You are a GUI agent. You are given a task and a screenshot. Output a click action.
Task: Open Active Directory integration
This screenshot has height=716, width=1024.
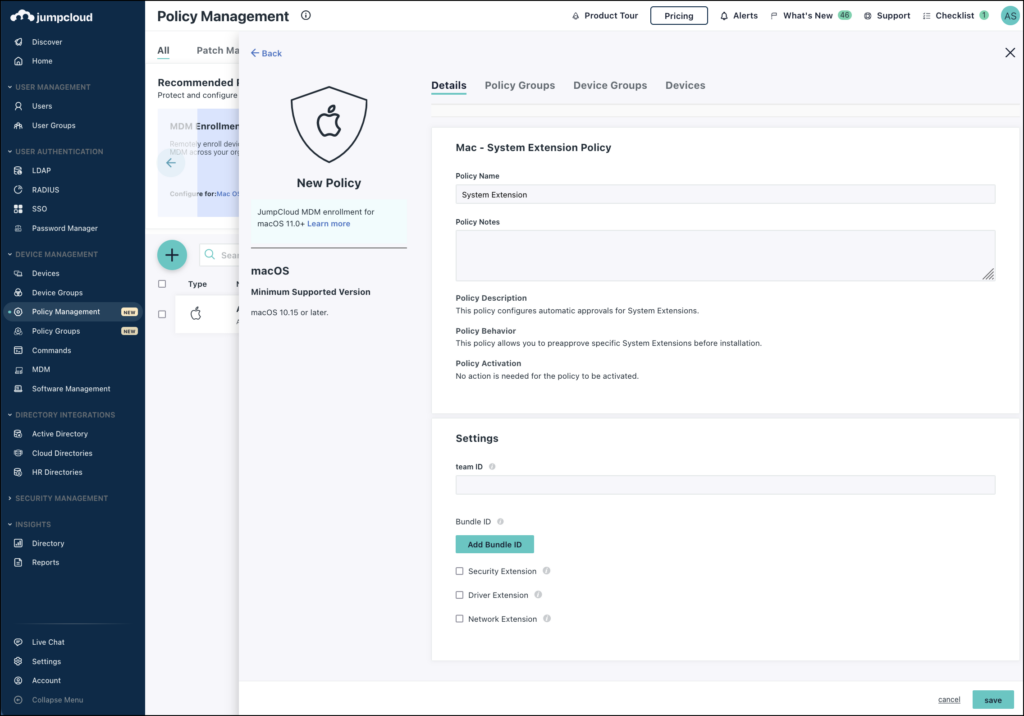click(59, 434)
